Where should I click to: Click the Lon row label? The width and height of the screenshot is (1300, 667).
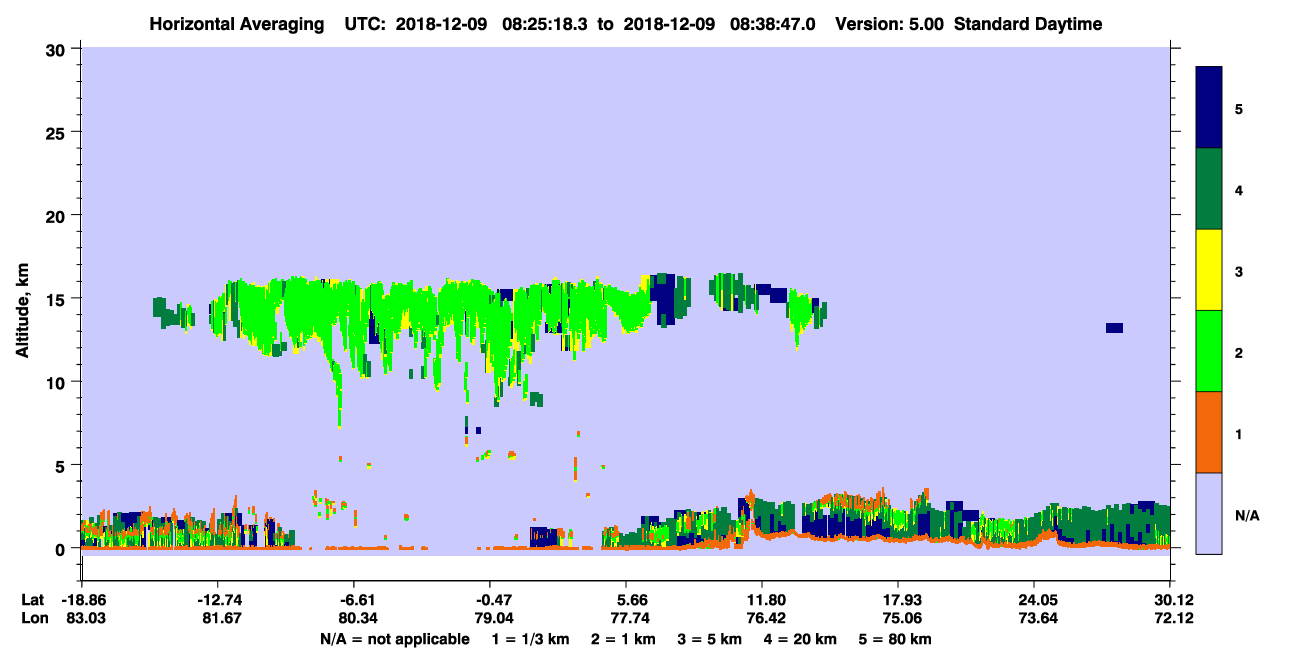33,618
